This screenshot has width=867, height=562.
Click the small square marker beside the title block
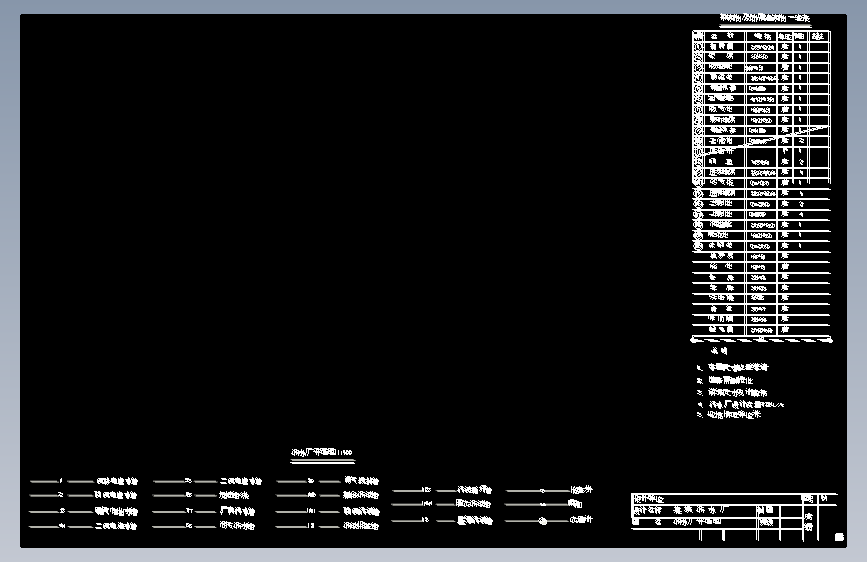tap(839, 537)
